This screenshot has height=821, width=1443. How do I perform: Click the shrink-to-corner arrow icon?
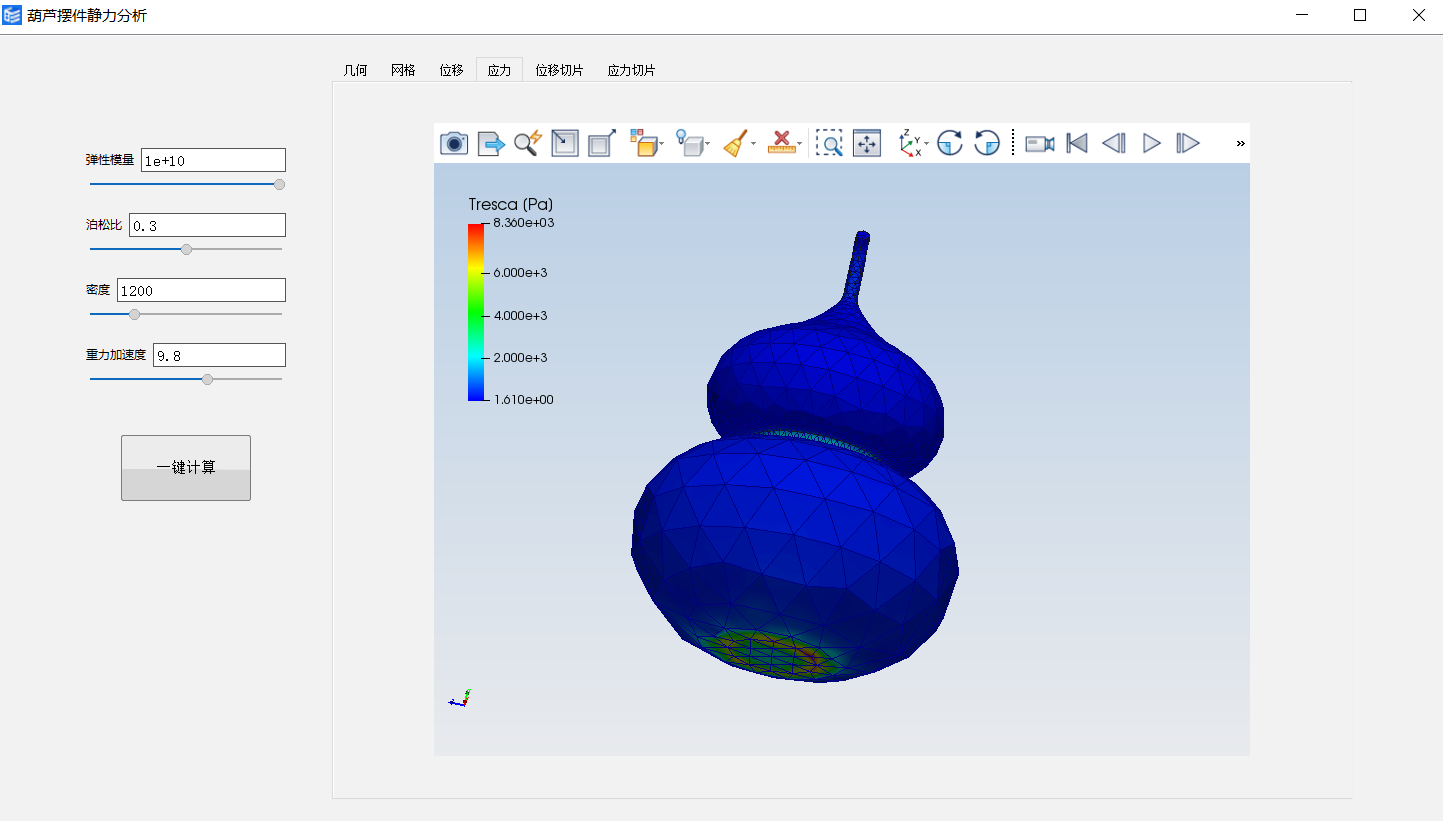tap(565, 144)
